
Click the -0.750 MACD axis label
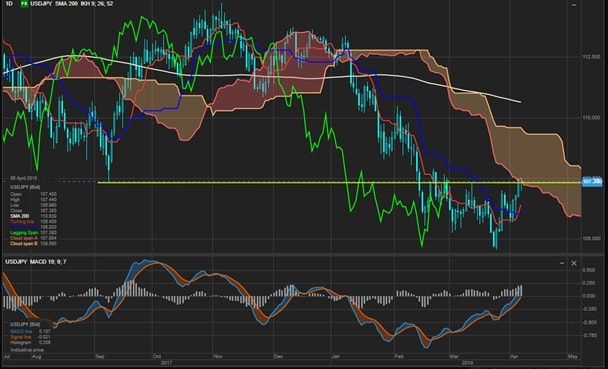[589, 336]
